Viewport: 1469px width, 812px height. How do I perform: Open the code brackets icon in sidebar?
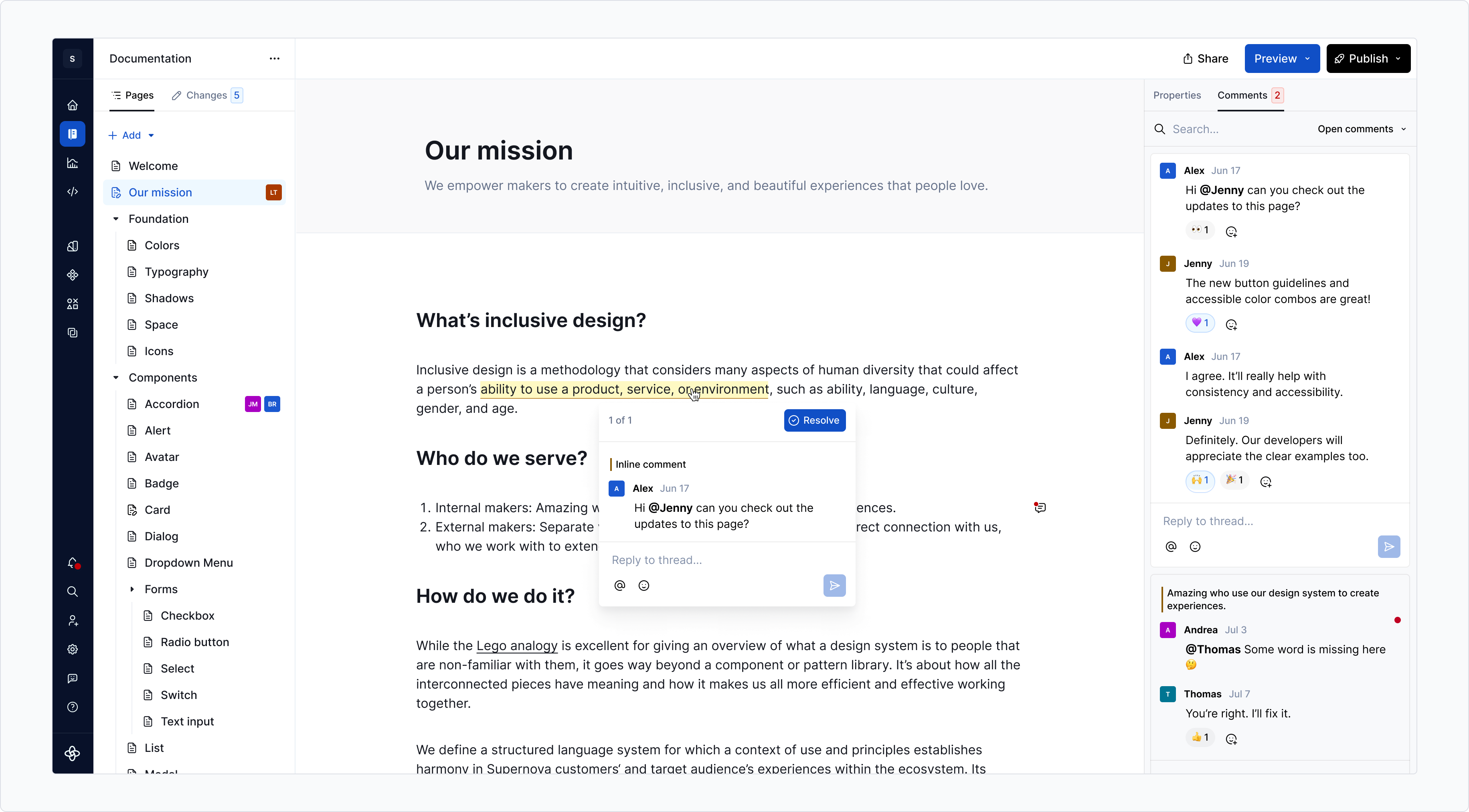coord(73,192)
